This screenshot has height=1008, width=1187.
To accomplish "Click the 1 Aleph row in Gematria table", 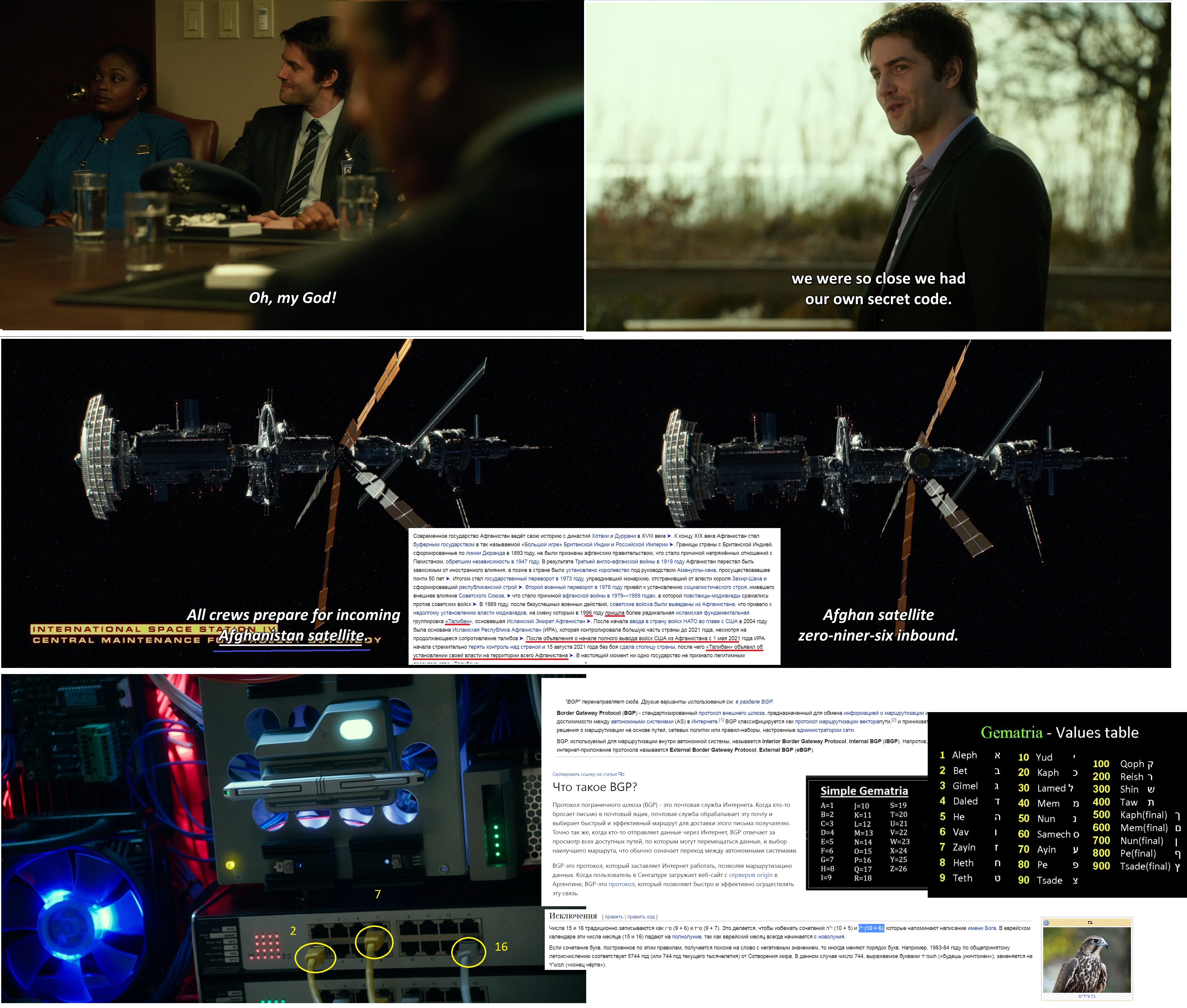I will 970,755.
